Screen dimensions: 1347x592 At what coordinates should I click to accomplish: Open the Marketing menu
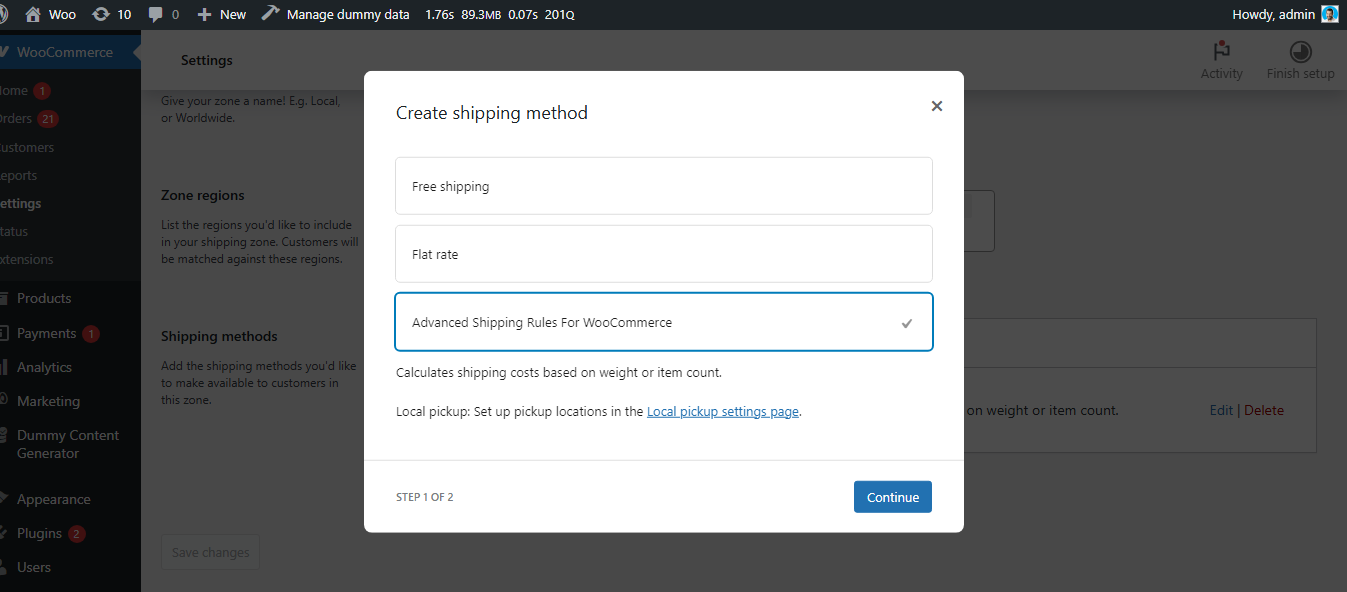[x=48, y=401]
